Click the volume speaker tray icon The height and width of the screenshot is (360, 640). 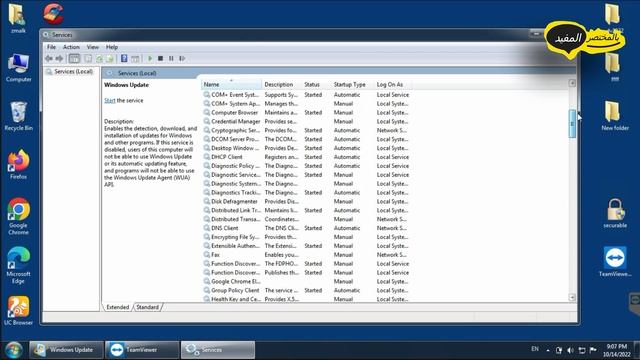(570, 350)
